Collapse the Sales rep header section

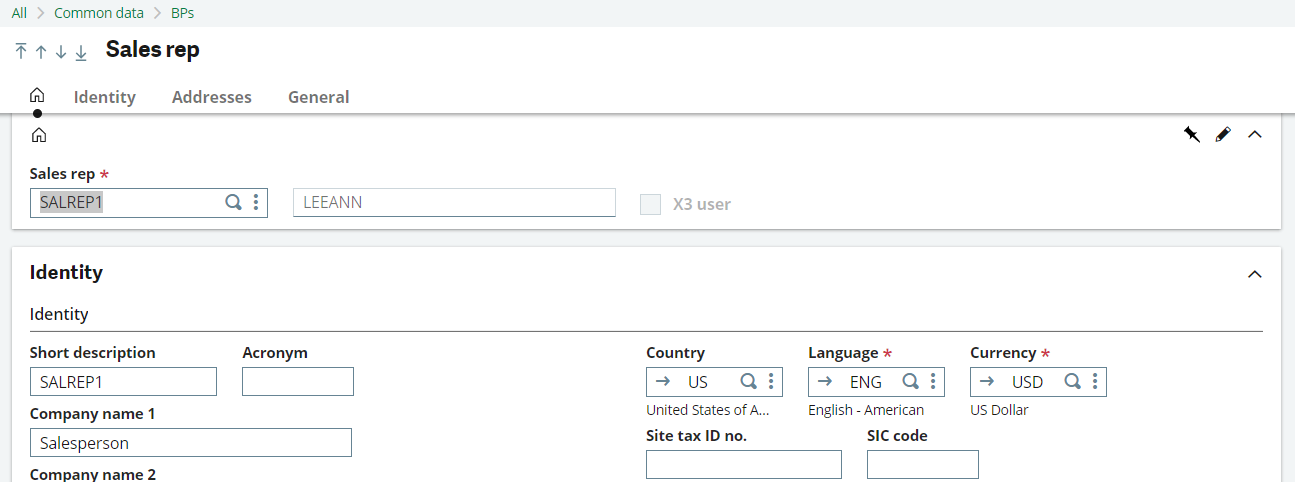pos(1255,134)
